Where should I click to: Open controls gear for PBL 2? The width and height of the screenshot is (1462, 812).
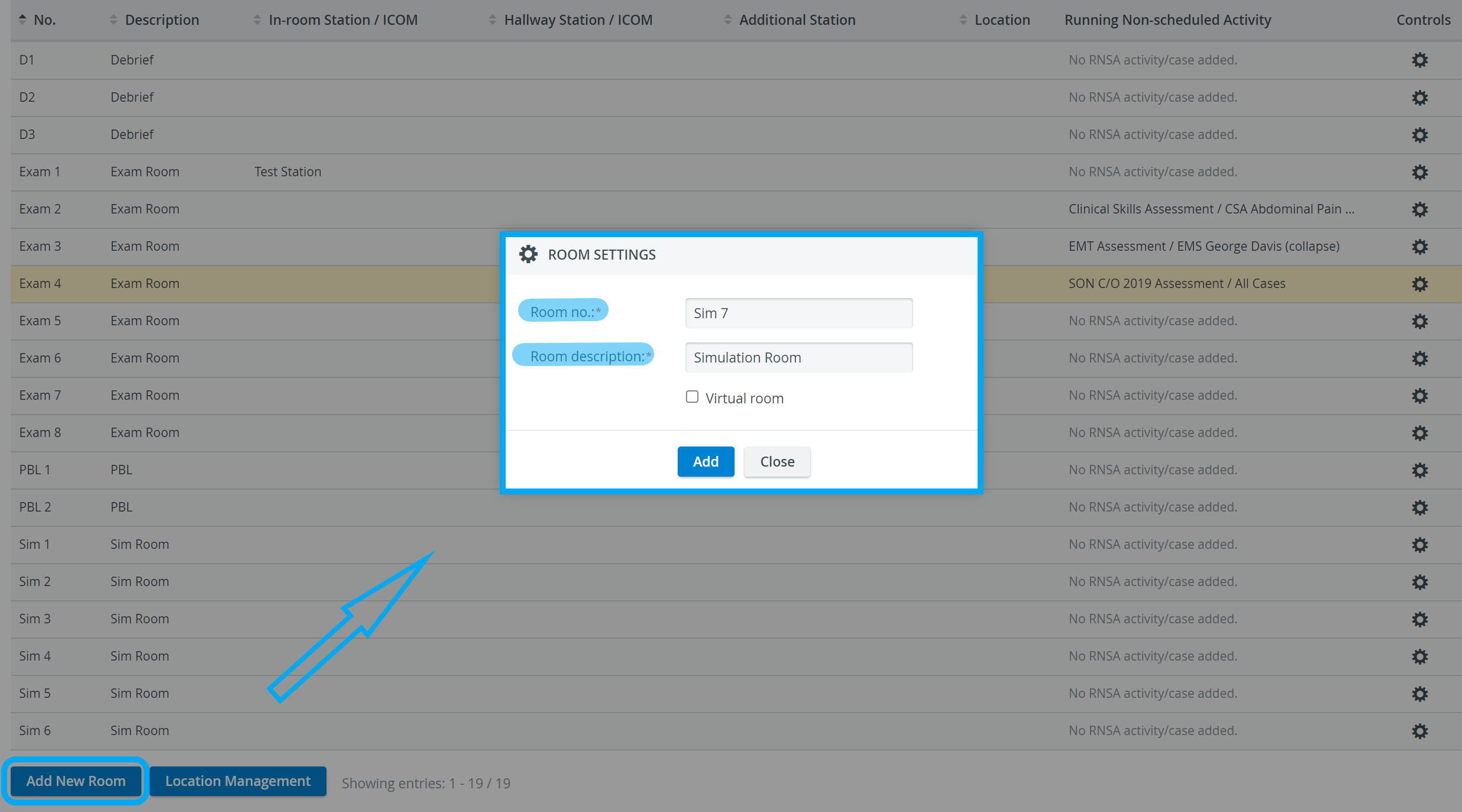(x=1419, y=507)
